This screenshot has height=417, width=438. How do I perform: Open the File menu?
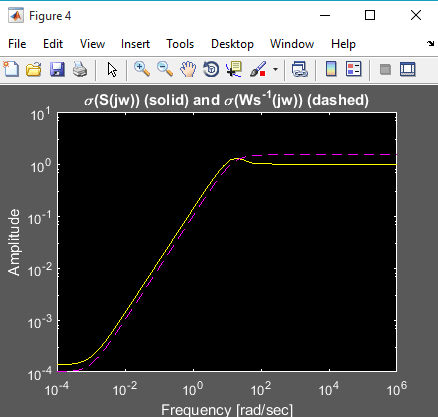(17, 44)
